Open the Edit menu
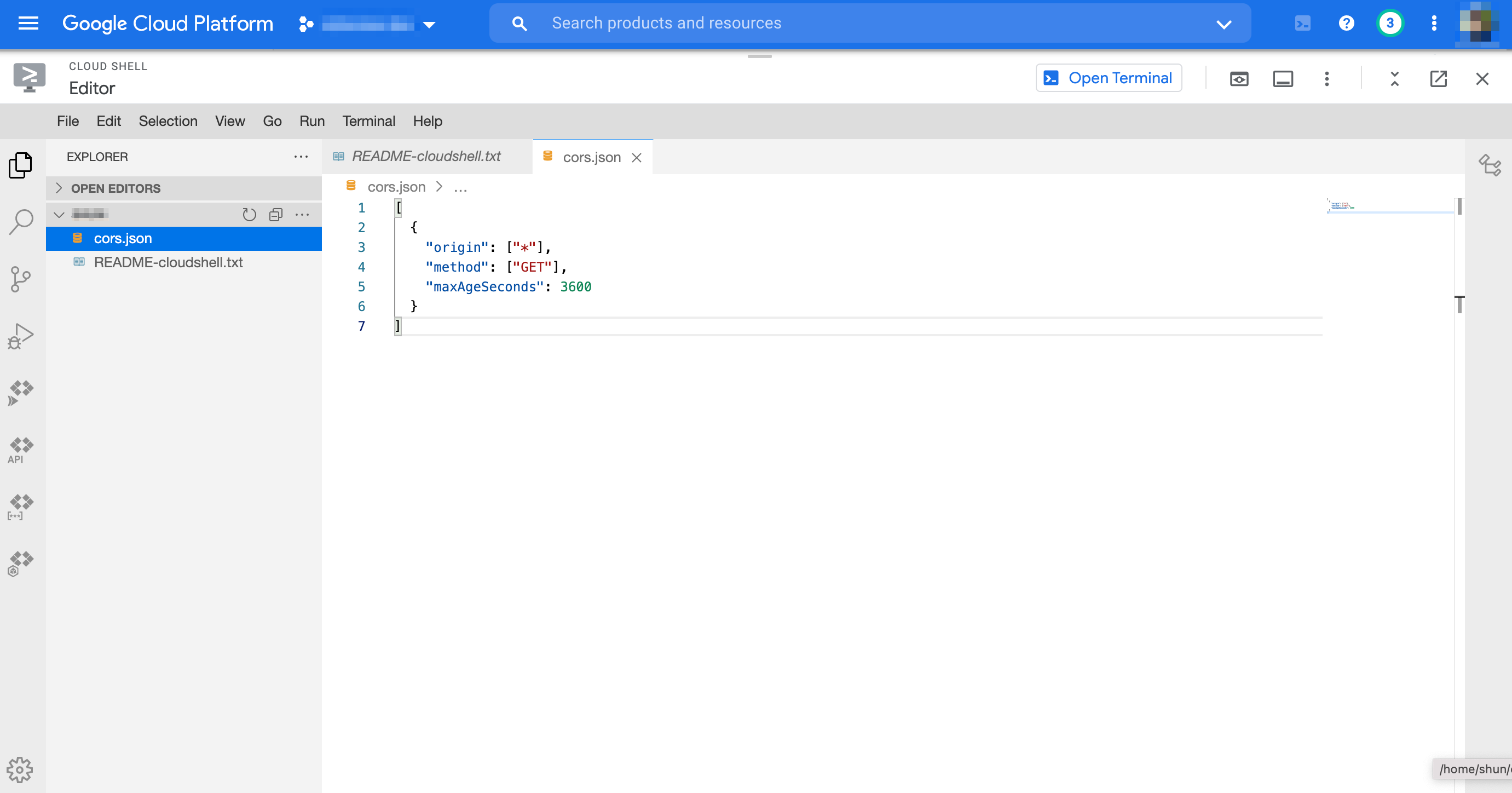Viewport: 1512px width, 793px height. point(108,121)
